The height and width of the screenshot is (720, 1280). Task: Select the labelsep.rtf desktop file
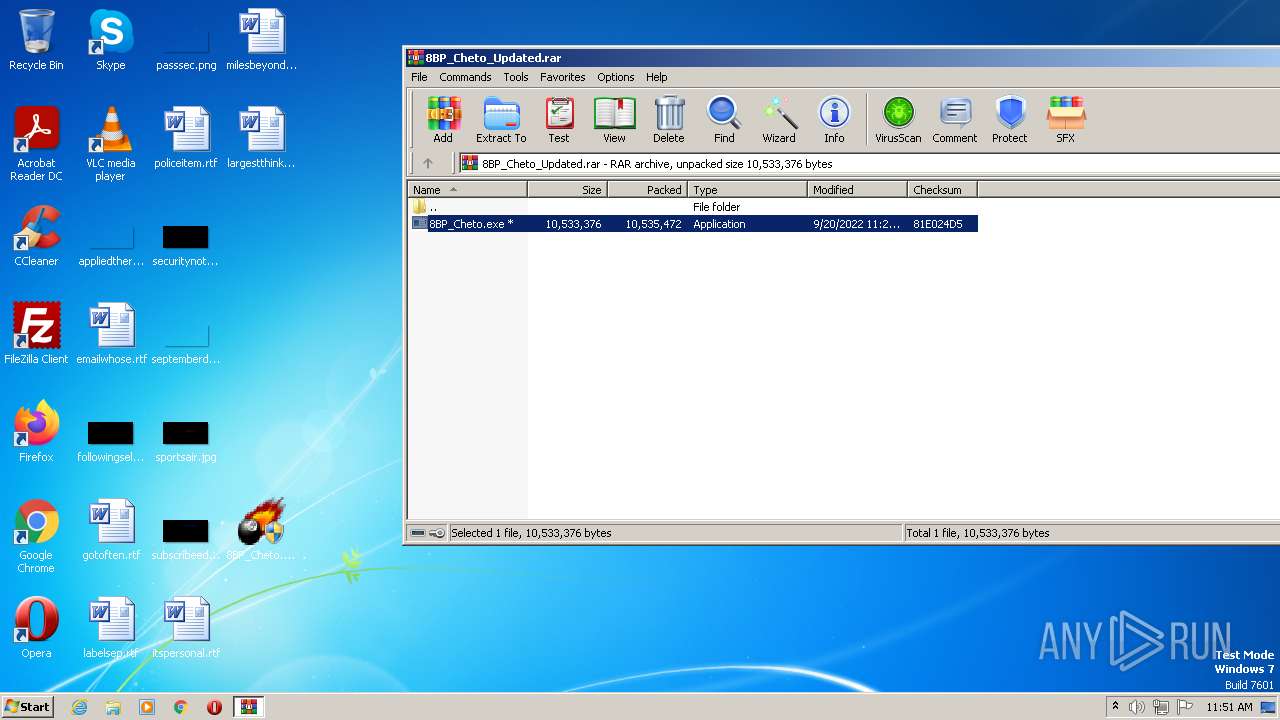pos(111,628)
